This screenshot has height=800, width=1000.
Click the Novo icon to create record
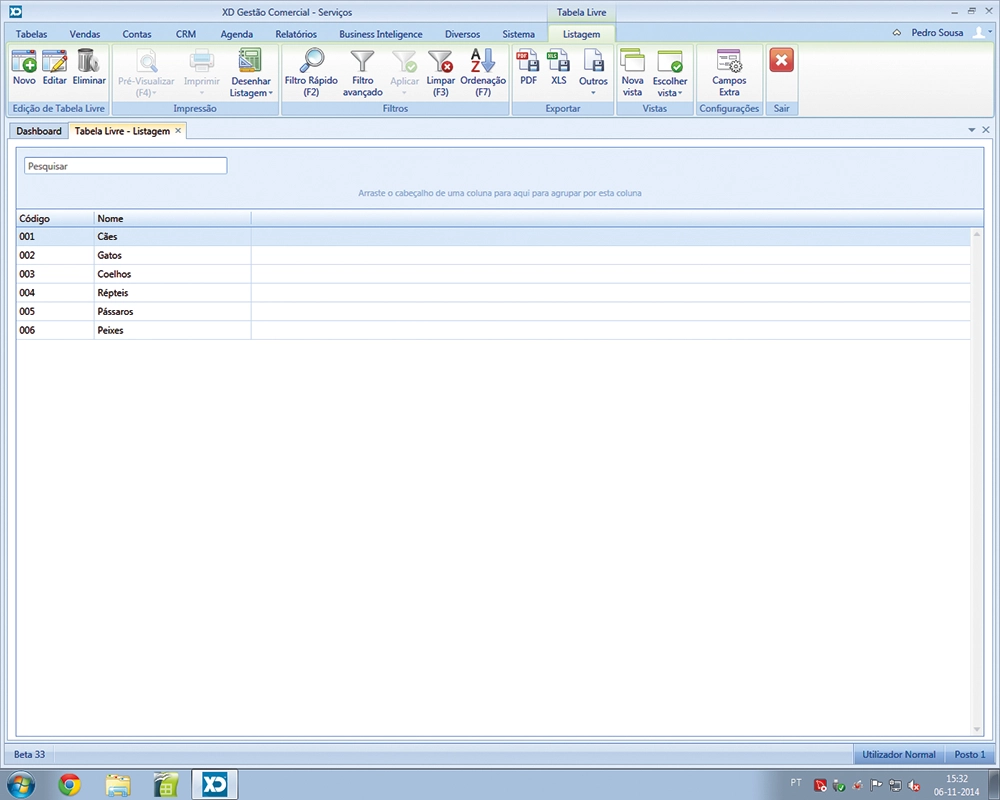24,62
